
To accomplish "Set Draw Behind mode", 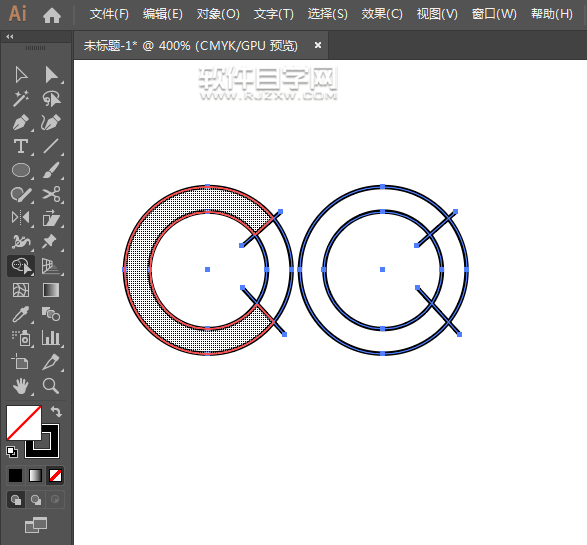I will 36,500.
